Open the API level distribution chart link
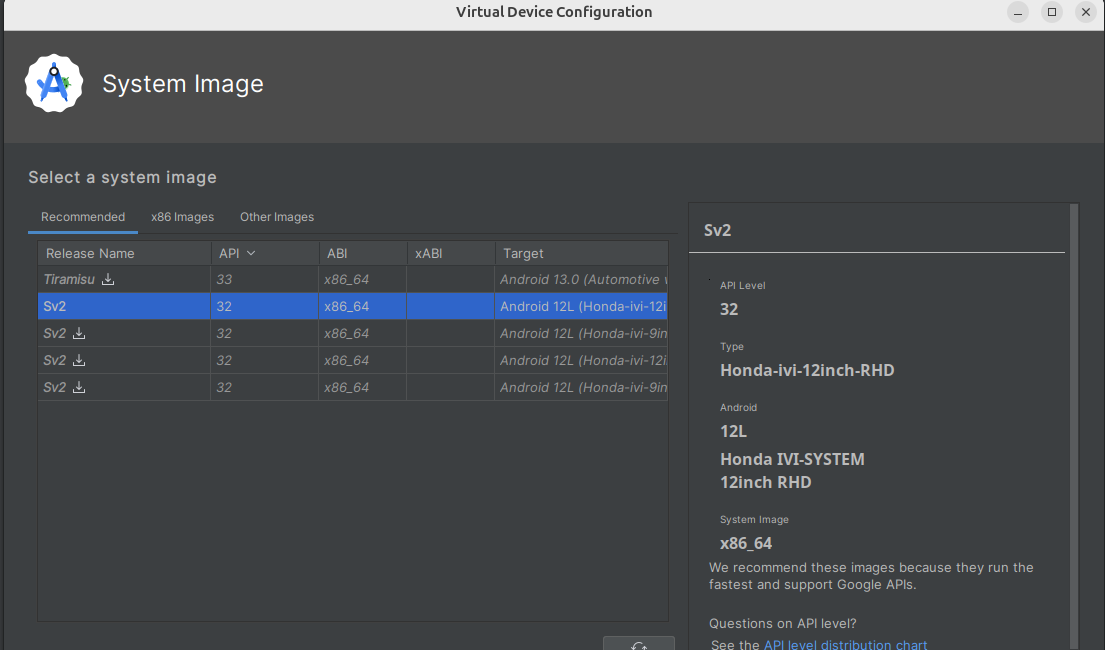 click(845, 644)
